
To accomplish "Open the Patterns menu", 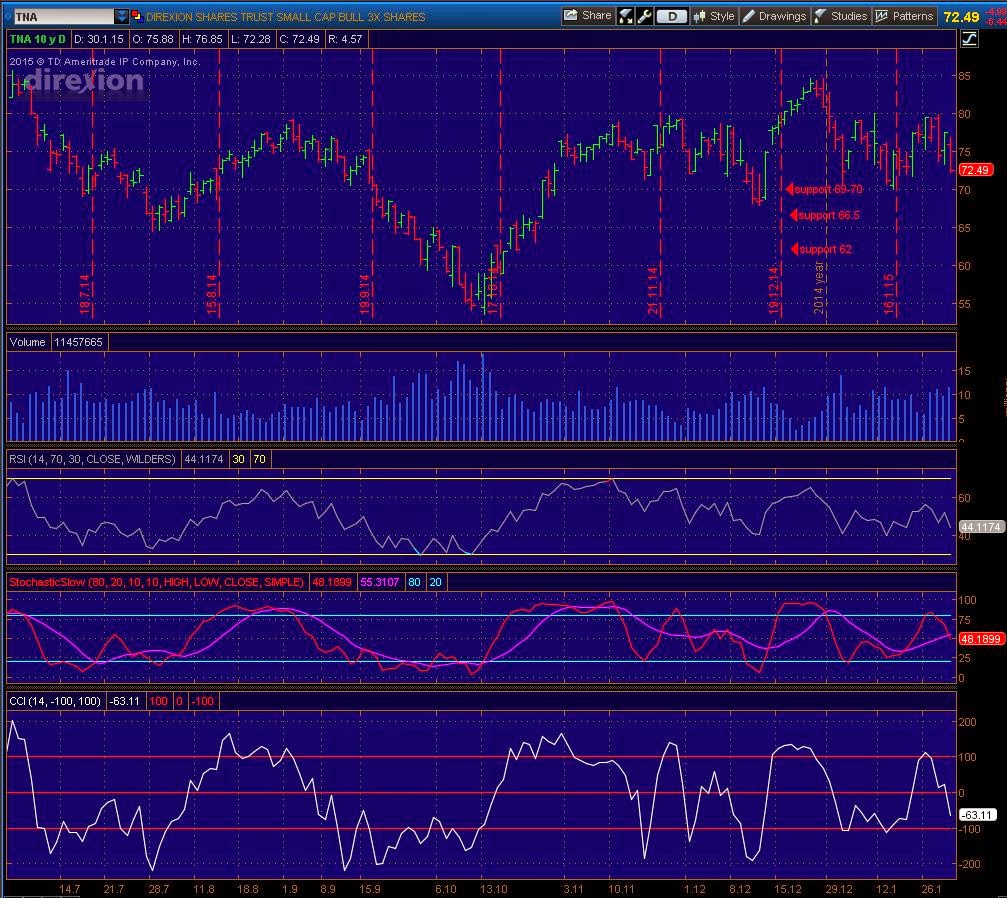I will [x=904, y=16].
